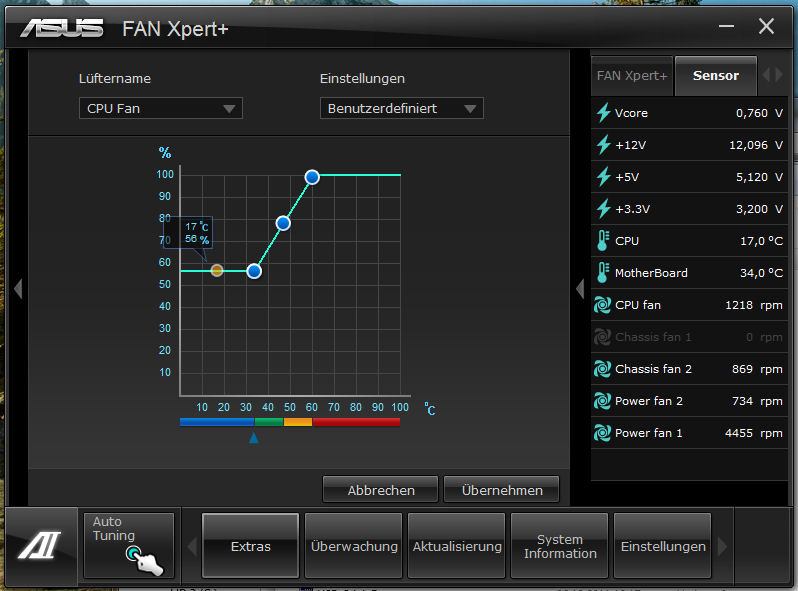Screen dimensions: 798x591
Task: Open the Einstellungen bottom menu
Action: click(663, 546)
